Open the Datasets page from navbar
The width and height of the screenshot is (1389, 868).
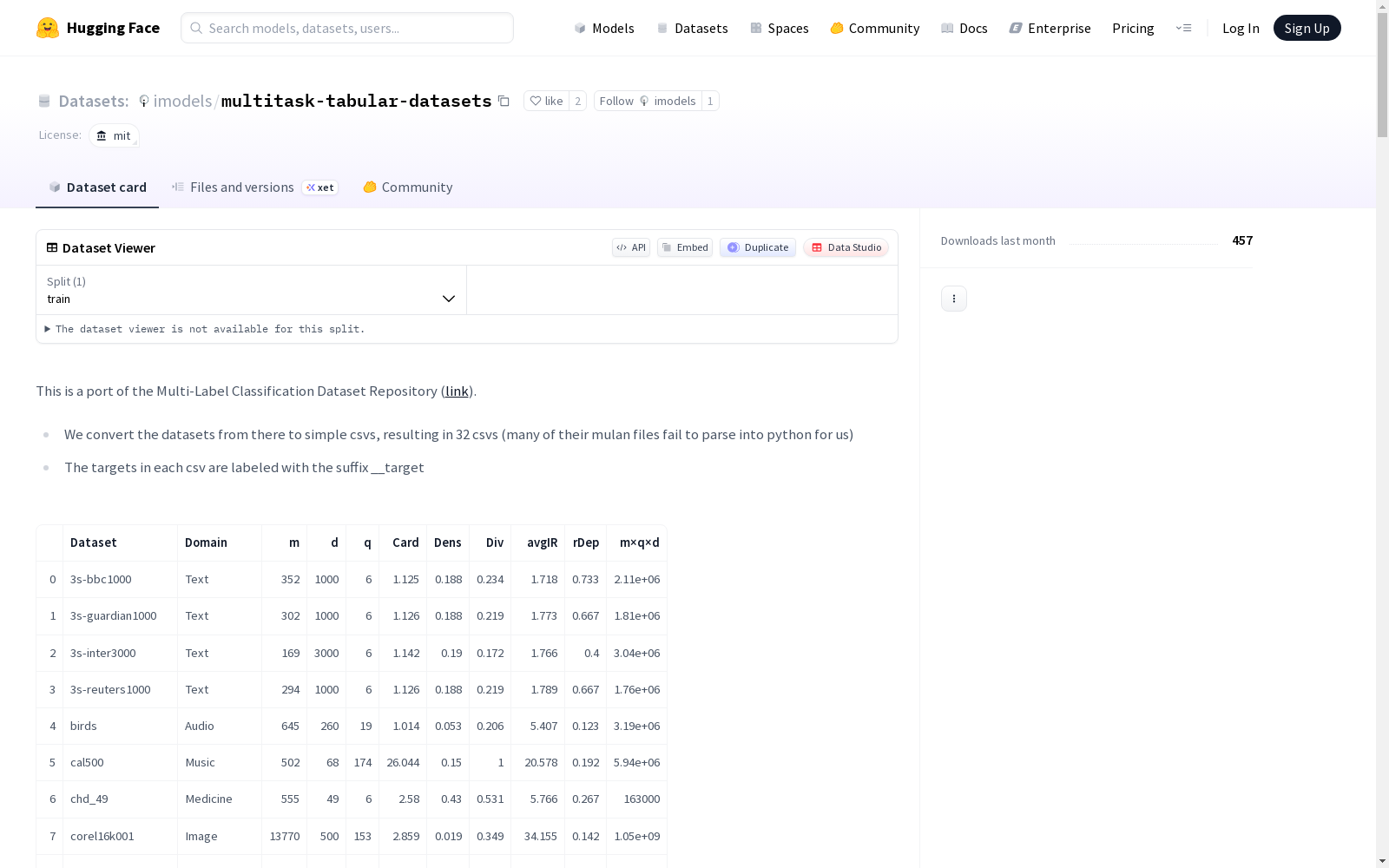[692, 28]
